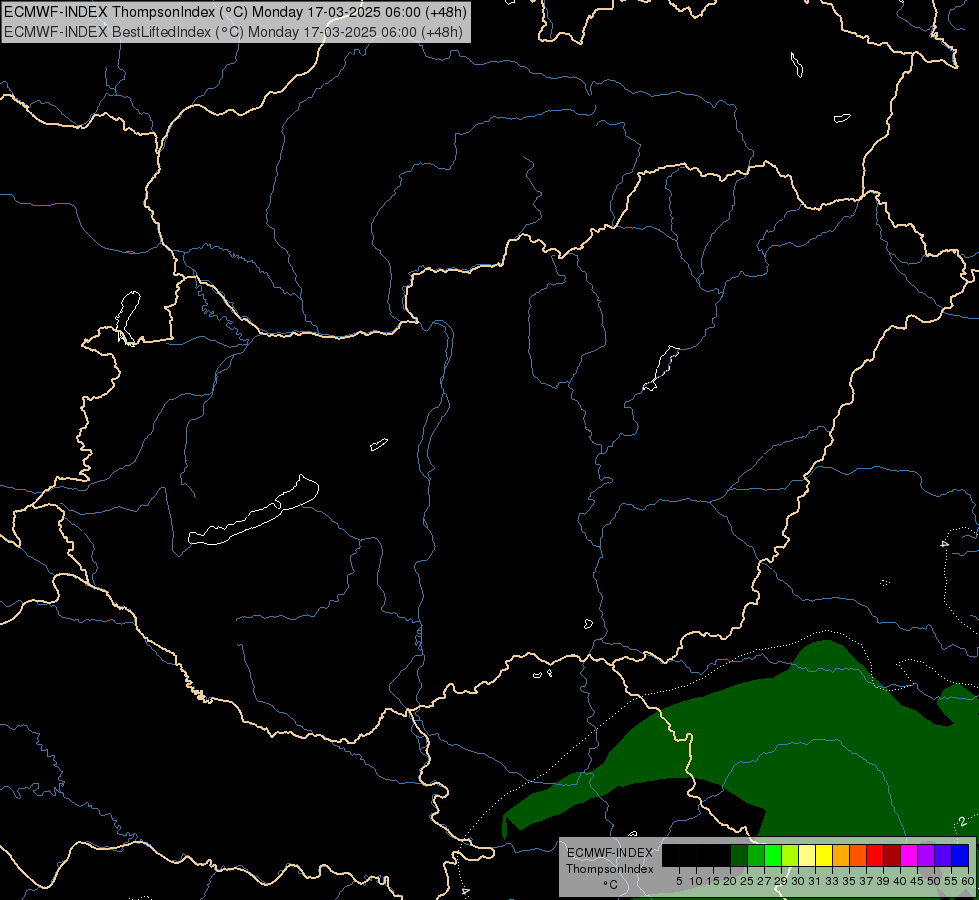Click the ECMWF-INDEX label in legend
Image resolution: width=979 pixels, height=900 pixels.
click(609, 853)
